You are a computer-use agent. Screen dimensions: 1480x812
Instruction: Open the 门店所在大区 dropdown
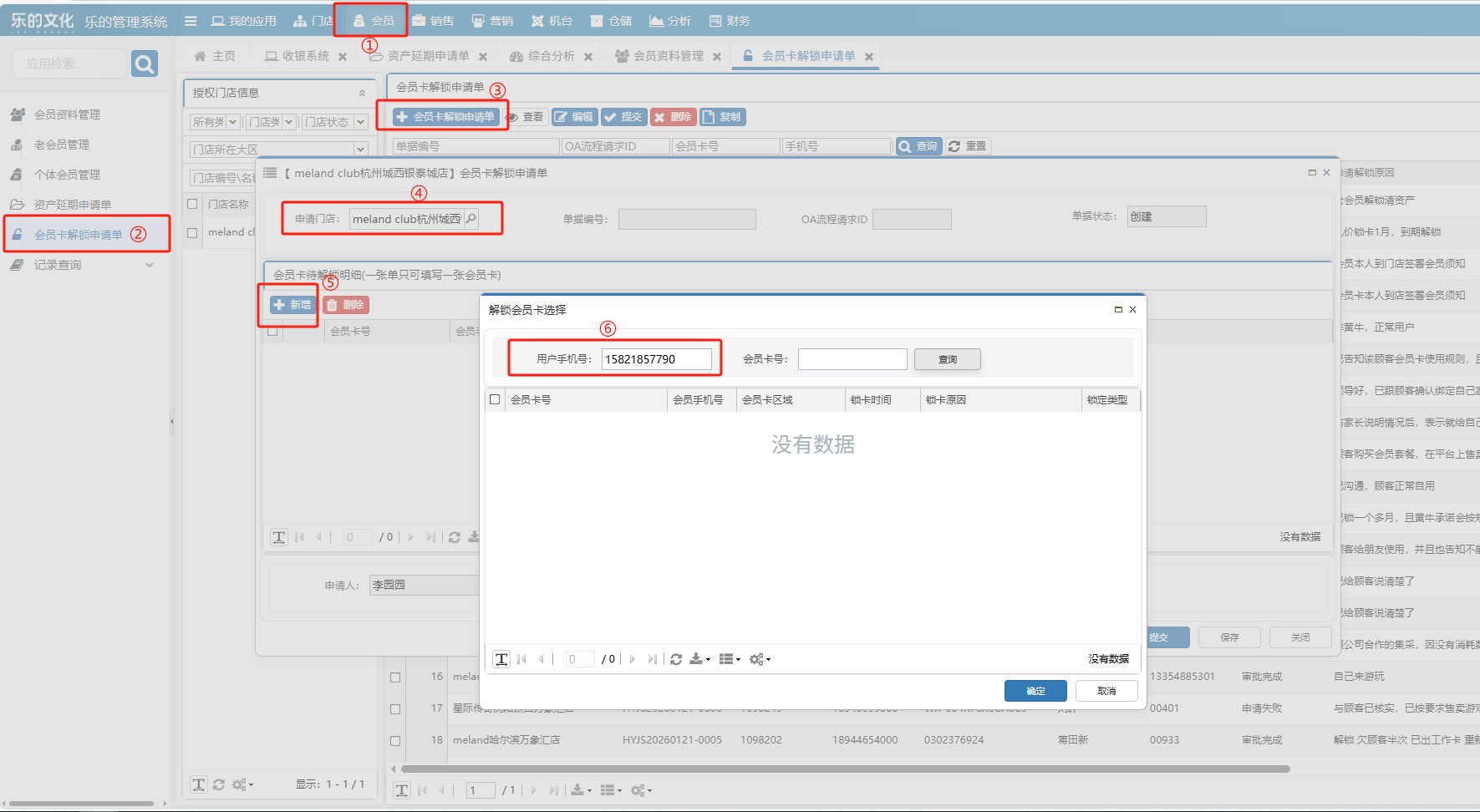360,150
